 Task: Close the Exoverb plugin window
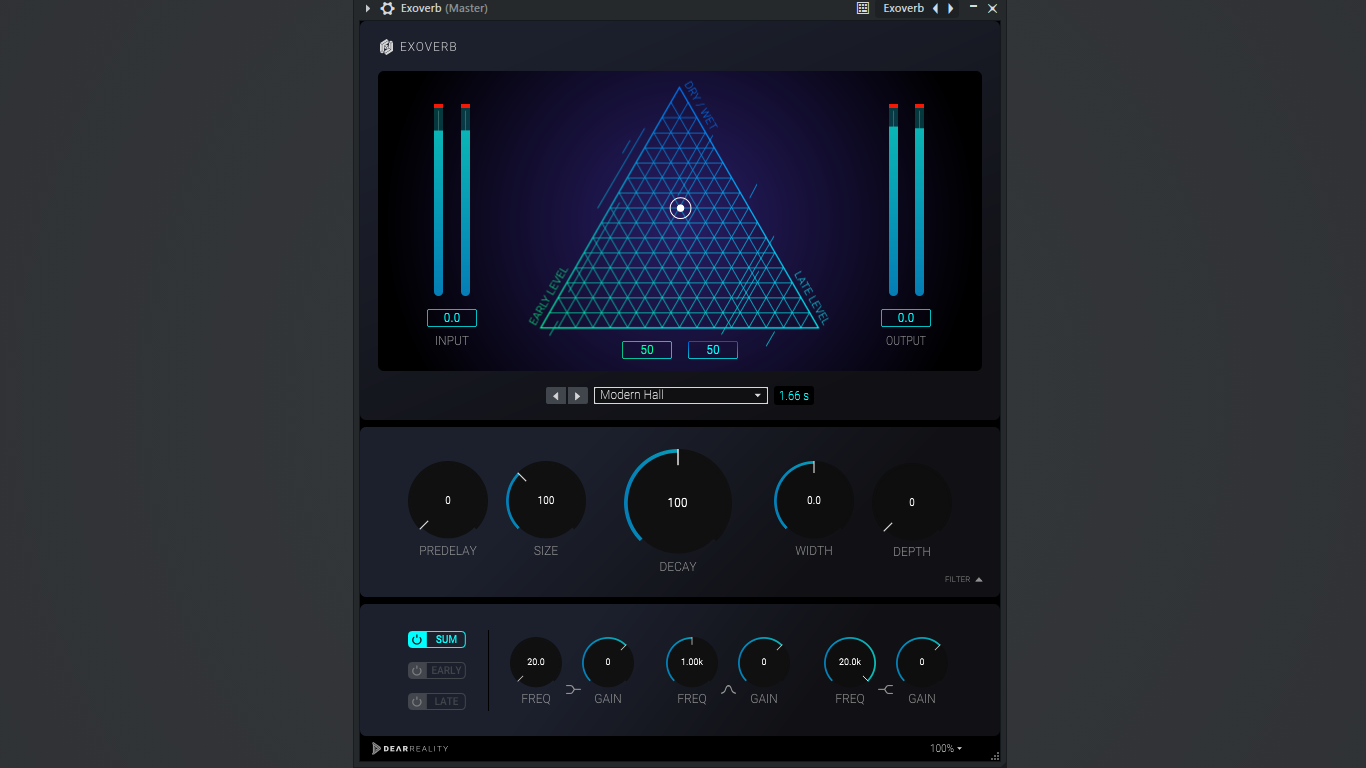993,8
